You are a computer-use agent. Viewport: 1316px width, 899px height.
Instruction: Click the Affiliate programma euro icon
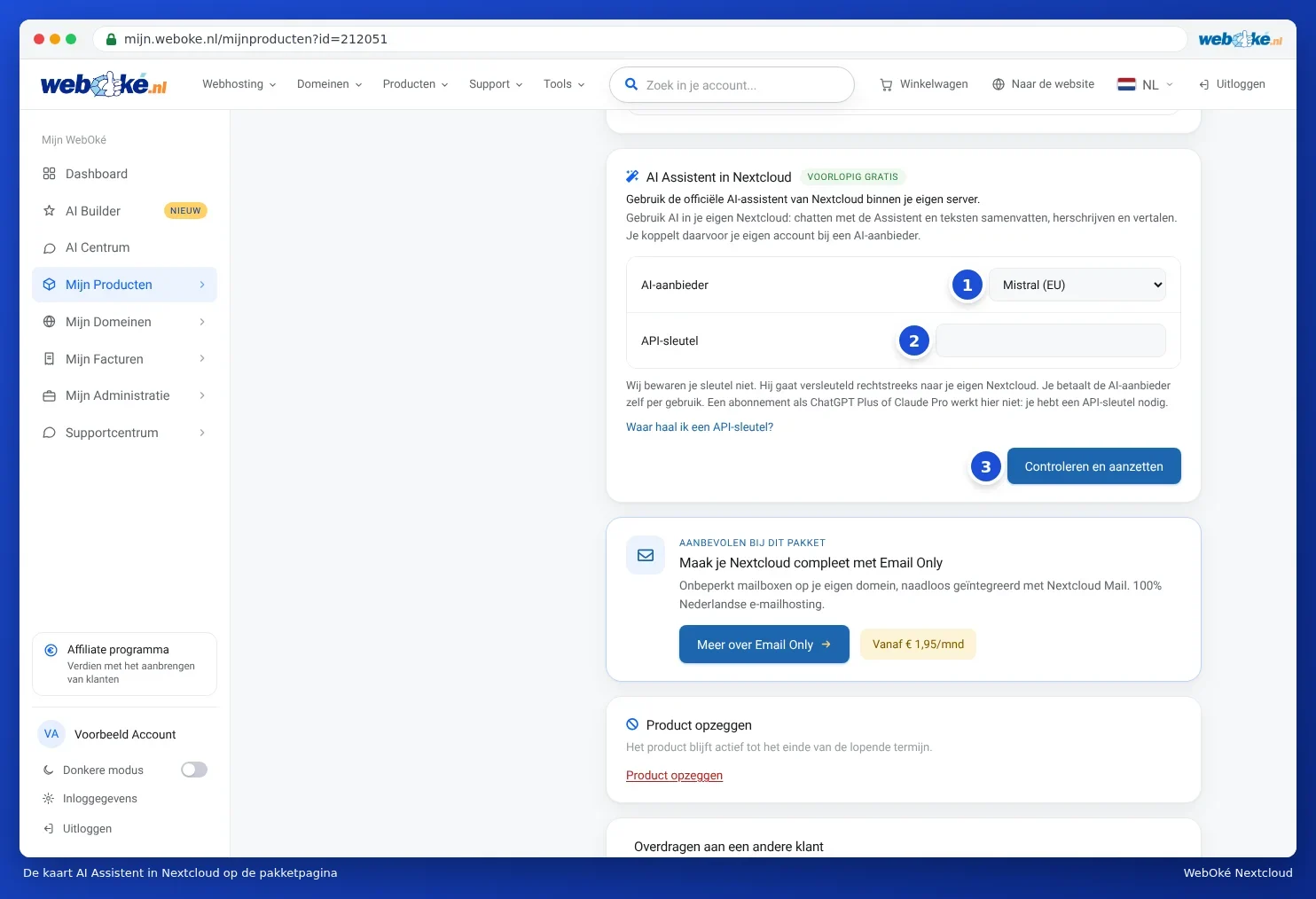[x=51, y=650]
